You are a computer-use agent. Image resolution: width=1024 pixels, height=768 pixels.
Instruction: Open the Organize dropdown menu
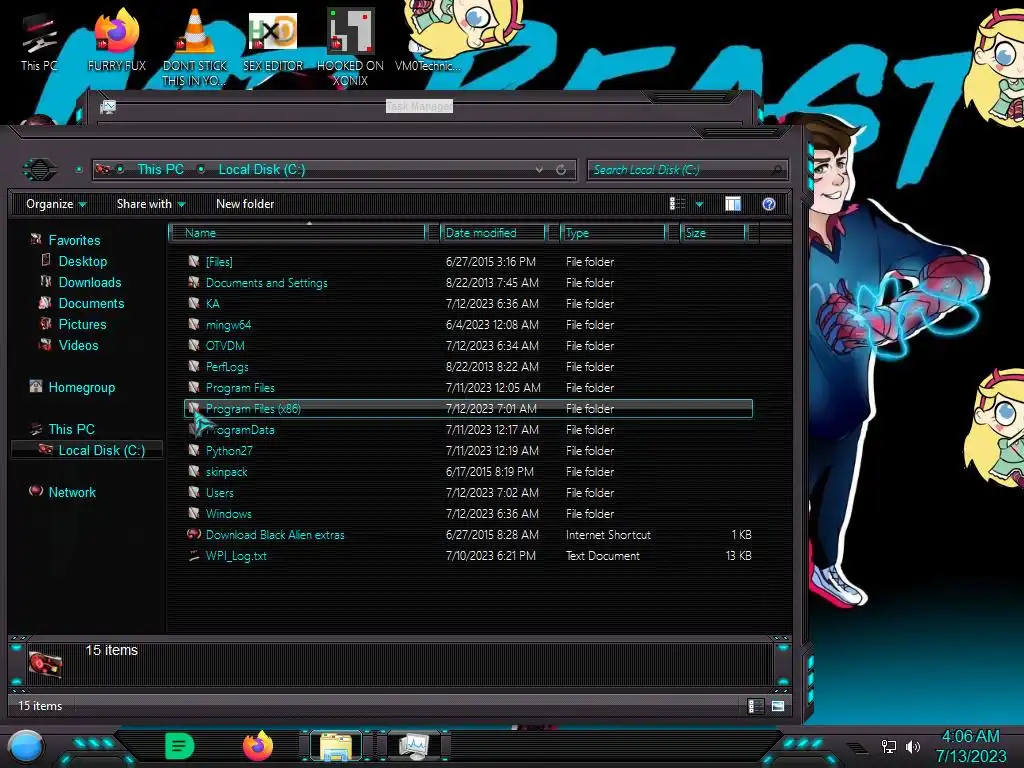click(56, 204)
